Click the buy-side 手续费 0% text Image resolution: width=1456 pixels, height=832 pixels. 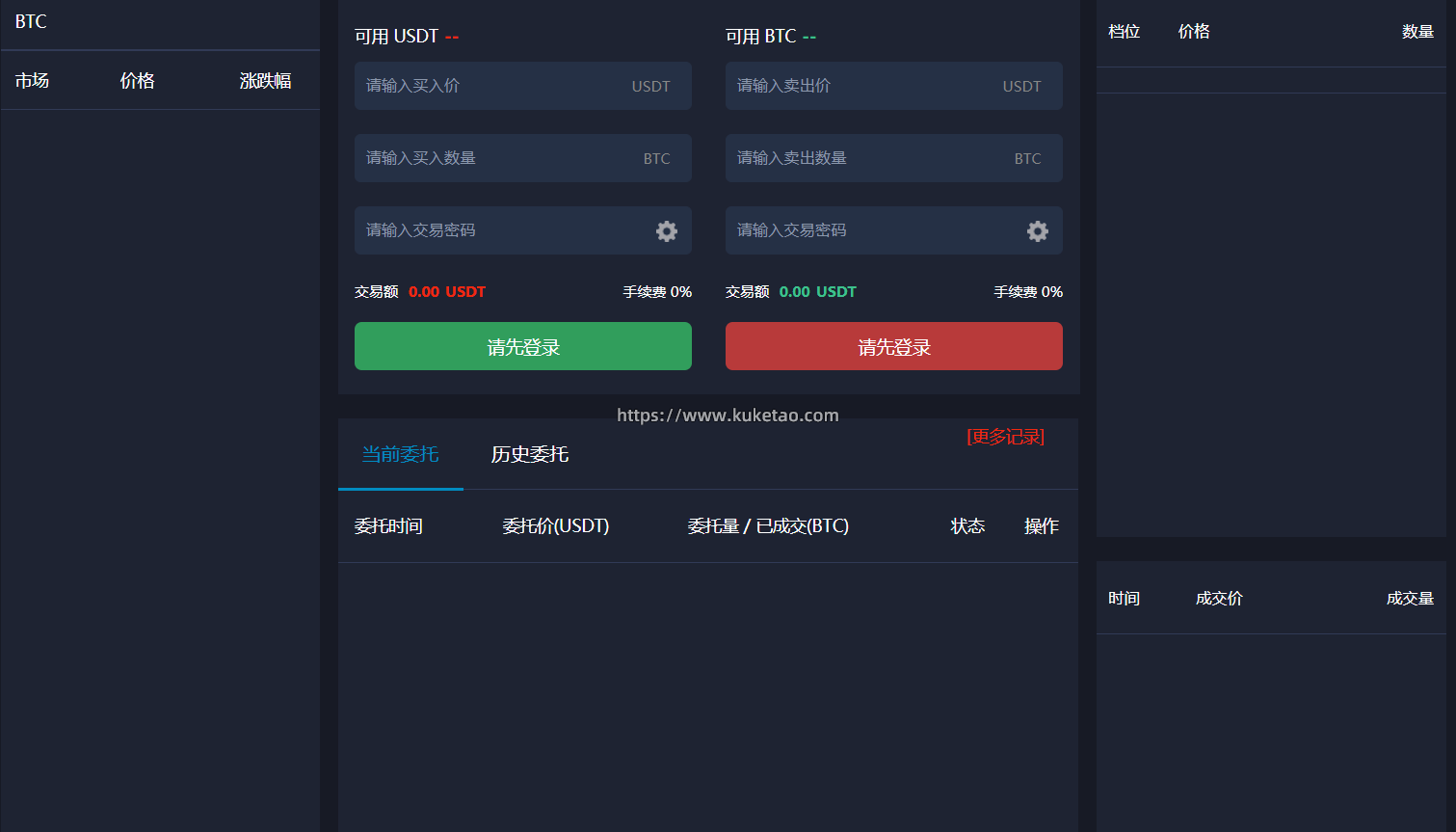(x=657, y=292)
